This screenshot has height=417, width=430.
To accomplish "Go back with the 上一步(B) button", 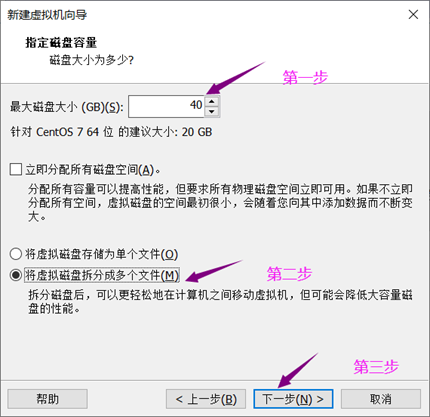I will 206,399.
